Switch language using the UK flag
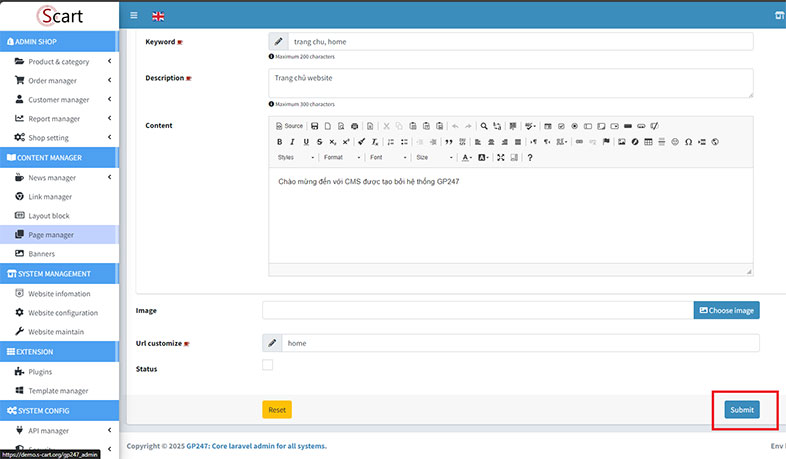The width and height of the screenshot is (786, 459). (x=158, y=16)
